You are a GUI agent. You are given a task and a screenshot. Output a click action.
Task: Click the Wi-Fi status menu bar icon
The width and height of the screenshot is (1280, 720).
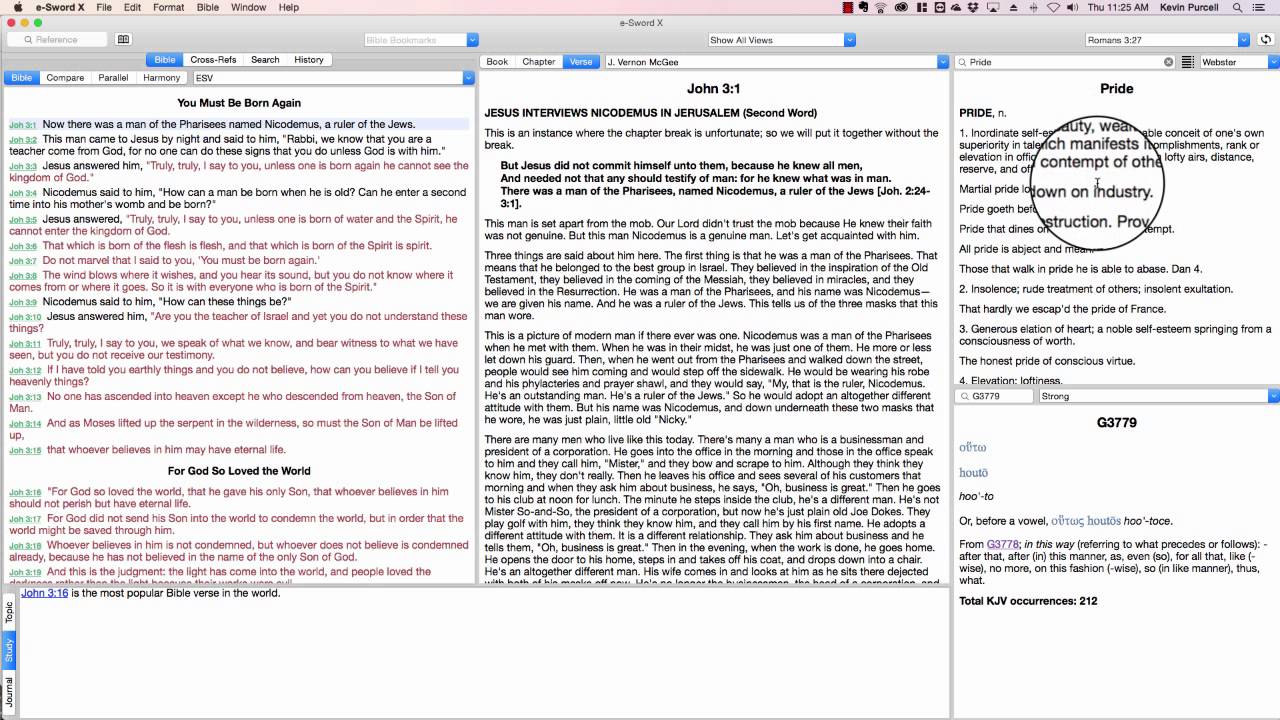(x=1053, y=7)
